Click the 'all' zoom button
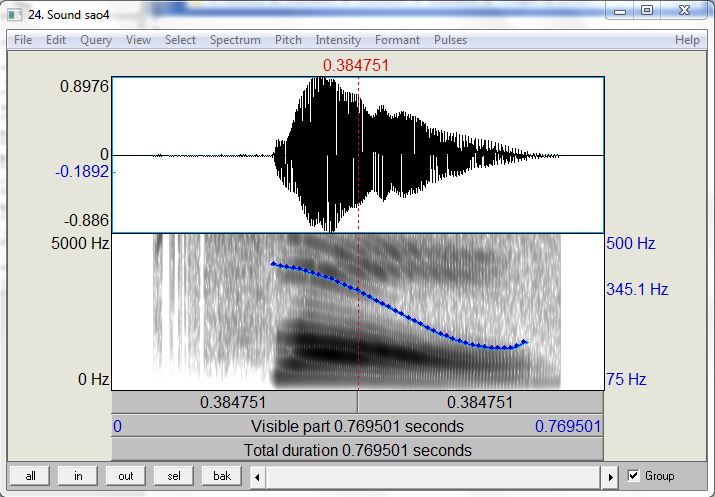Screen dimensions: 715x497 [x=31, y=476]
